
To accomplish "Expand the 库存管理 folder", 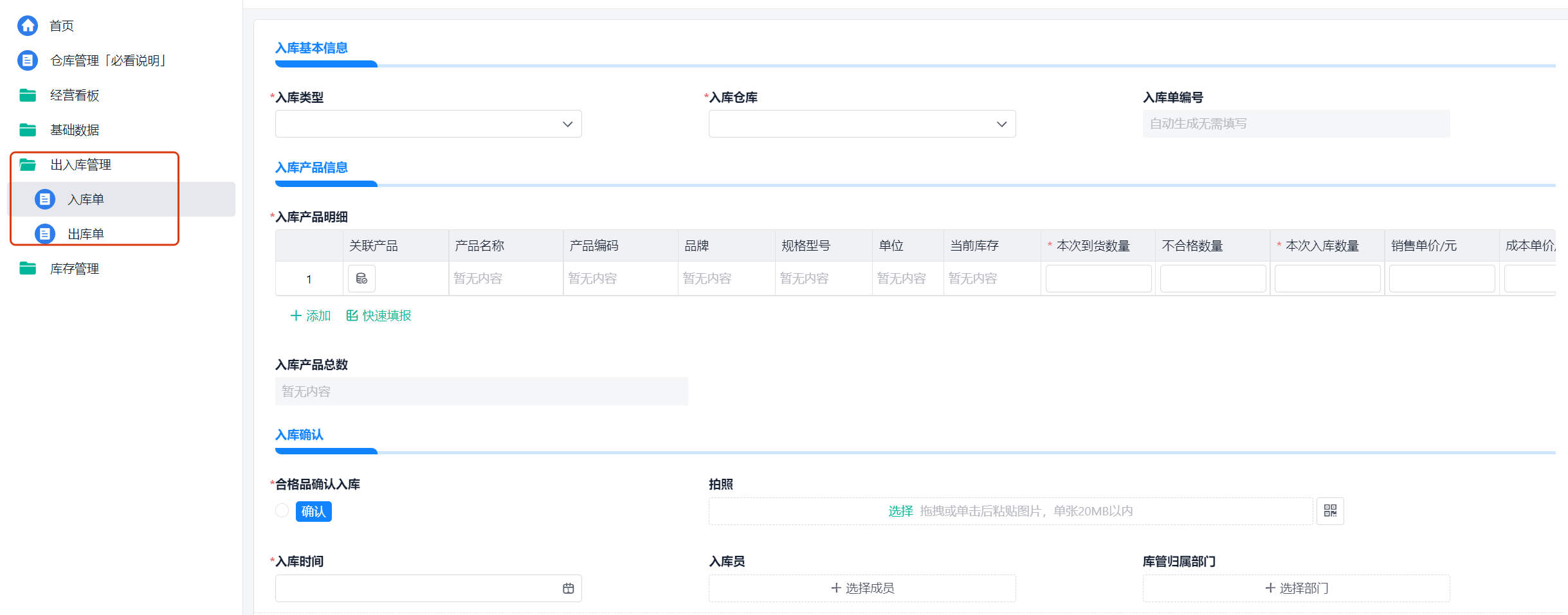I will point(75,269).
